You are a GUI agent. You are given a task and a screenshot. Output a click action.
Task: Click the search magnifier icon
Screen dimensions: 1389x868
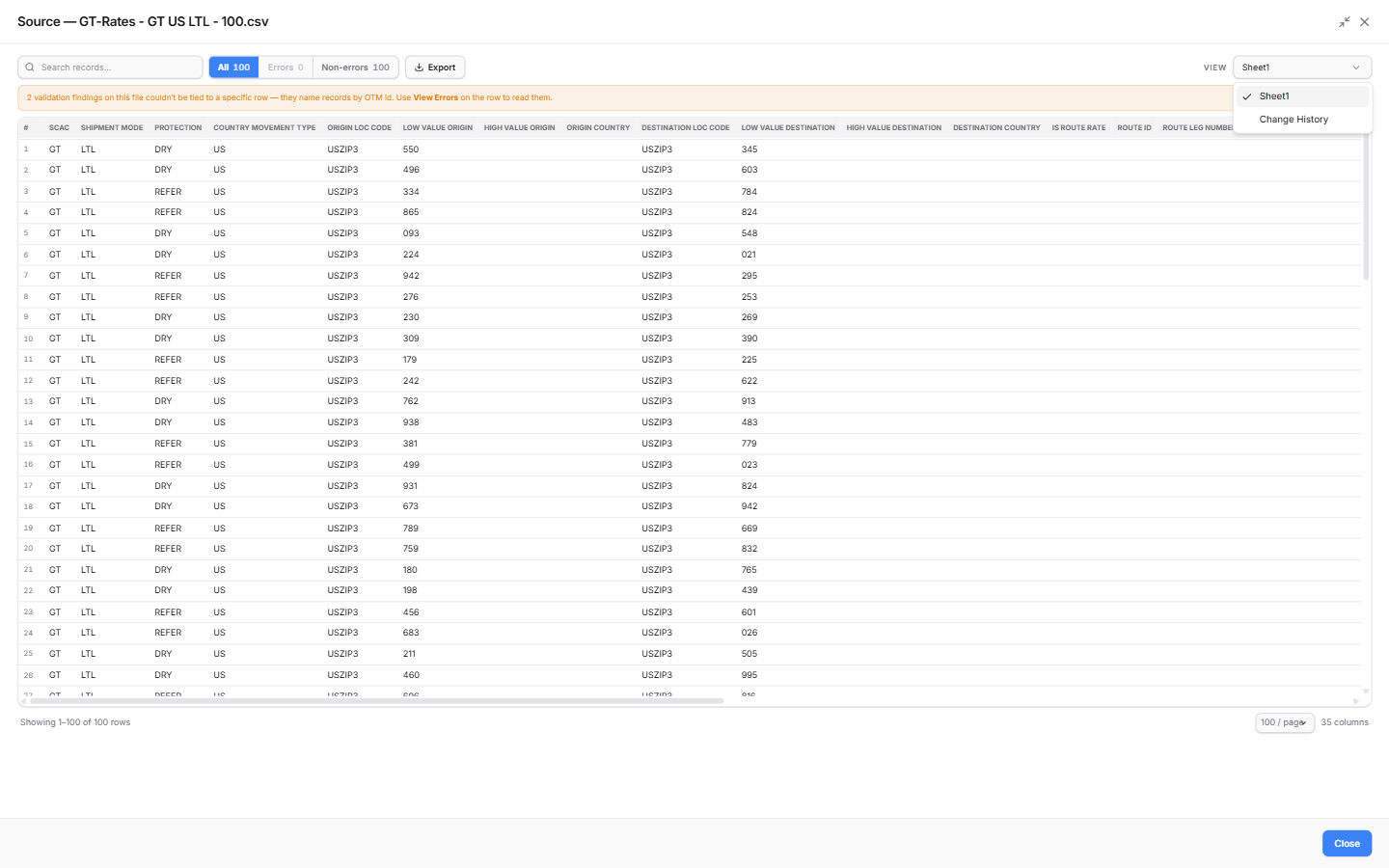30,68
